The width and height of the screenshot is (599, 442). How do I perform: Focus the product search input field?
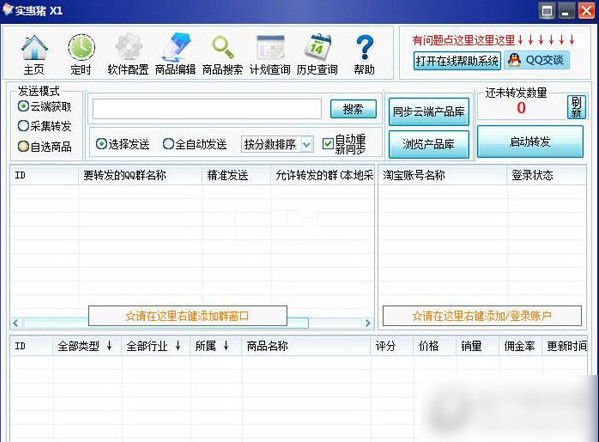(207, 109)
